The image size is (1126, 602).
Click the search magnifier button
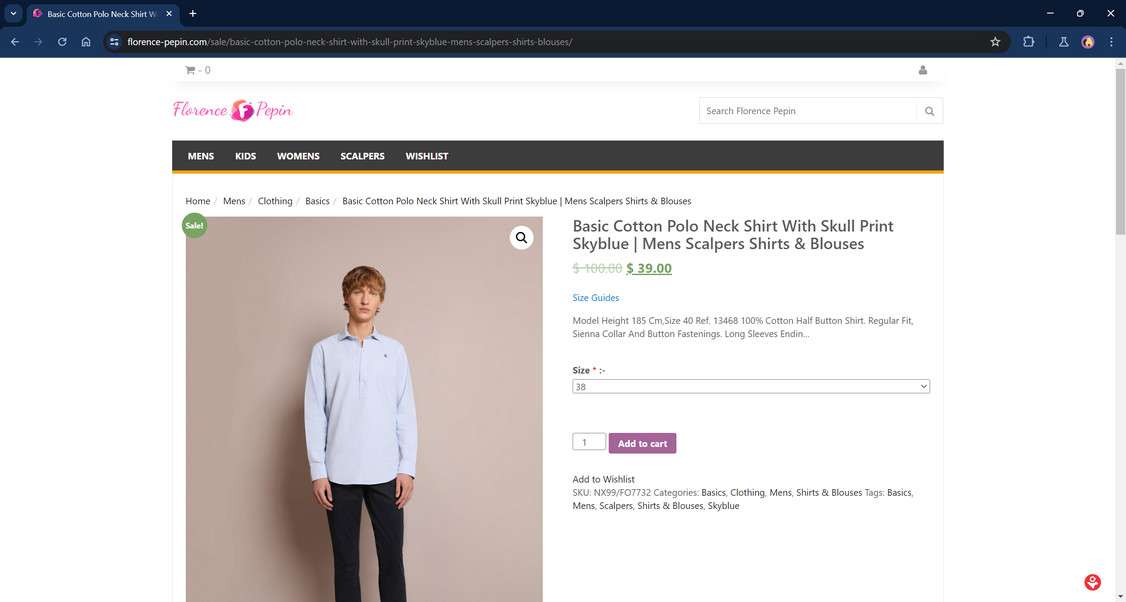point(929,111)
